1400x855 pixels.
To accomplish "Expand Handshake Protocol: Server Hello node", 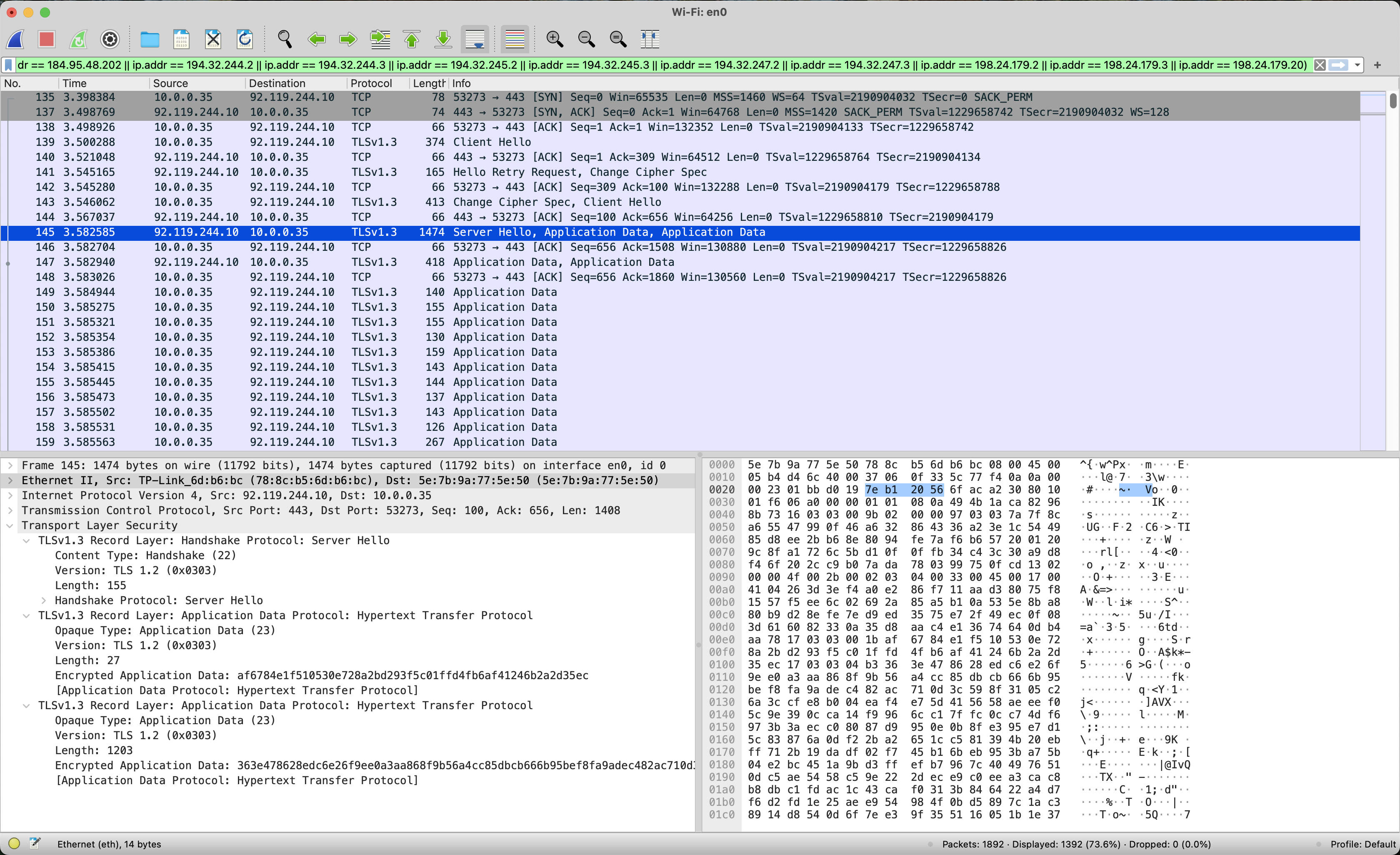I will [44, 600].
